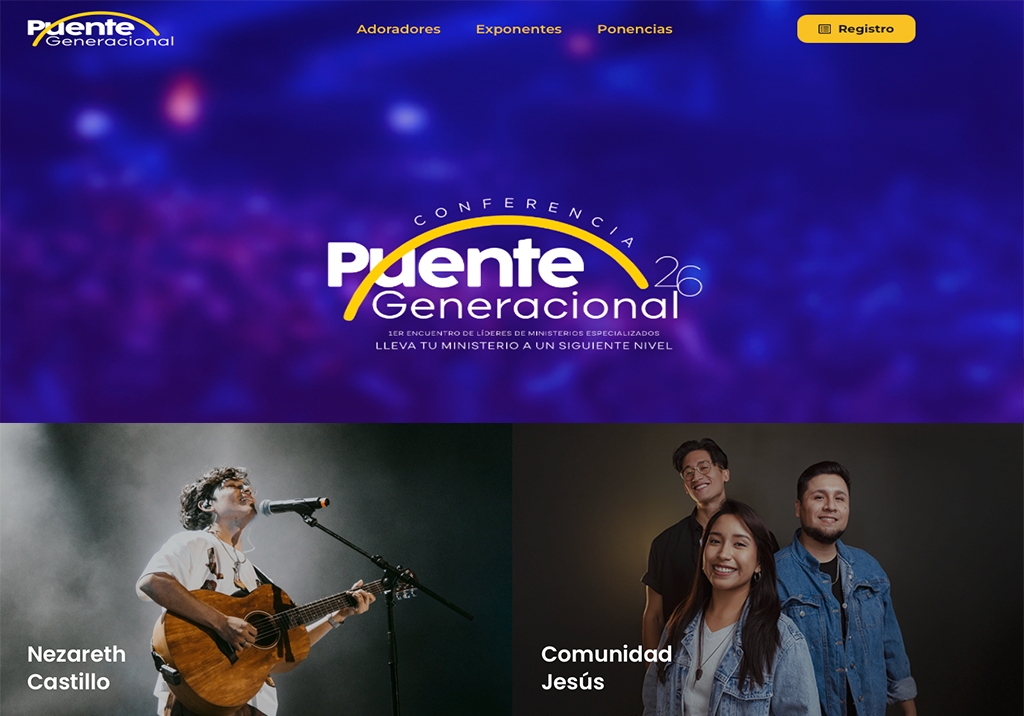Click the microphone in the singer's photo
1024x716 pixels.
pos(294,505)
